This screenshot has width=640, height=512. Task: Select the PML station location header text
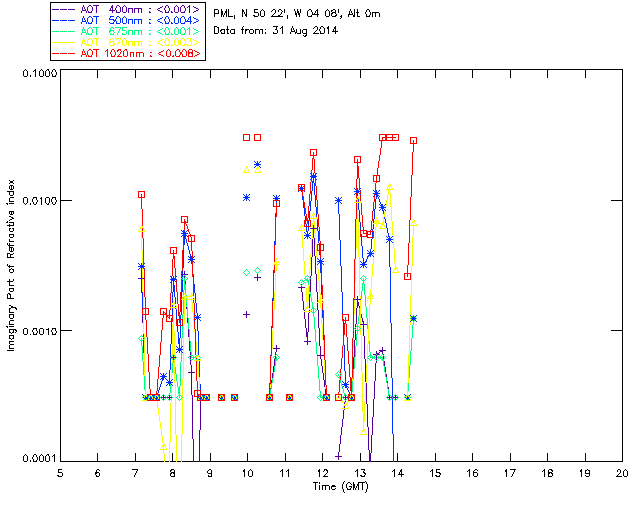click(297, 14)
